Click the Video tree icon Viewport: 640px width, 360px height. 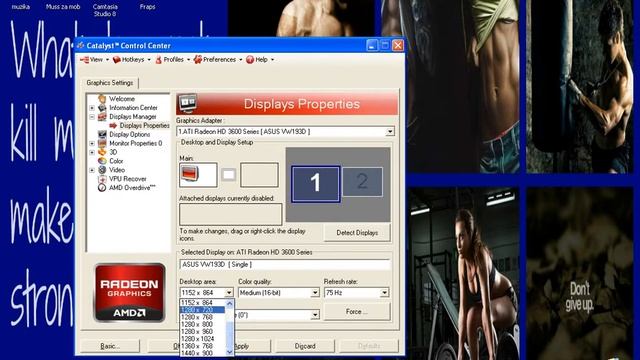[x=102, y=170]
